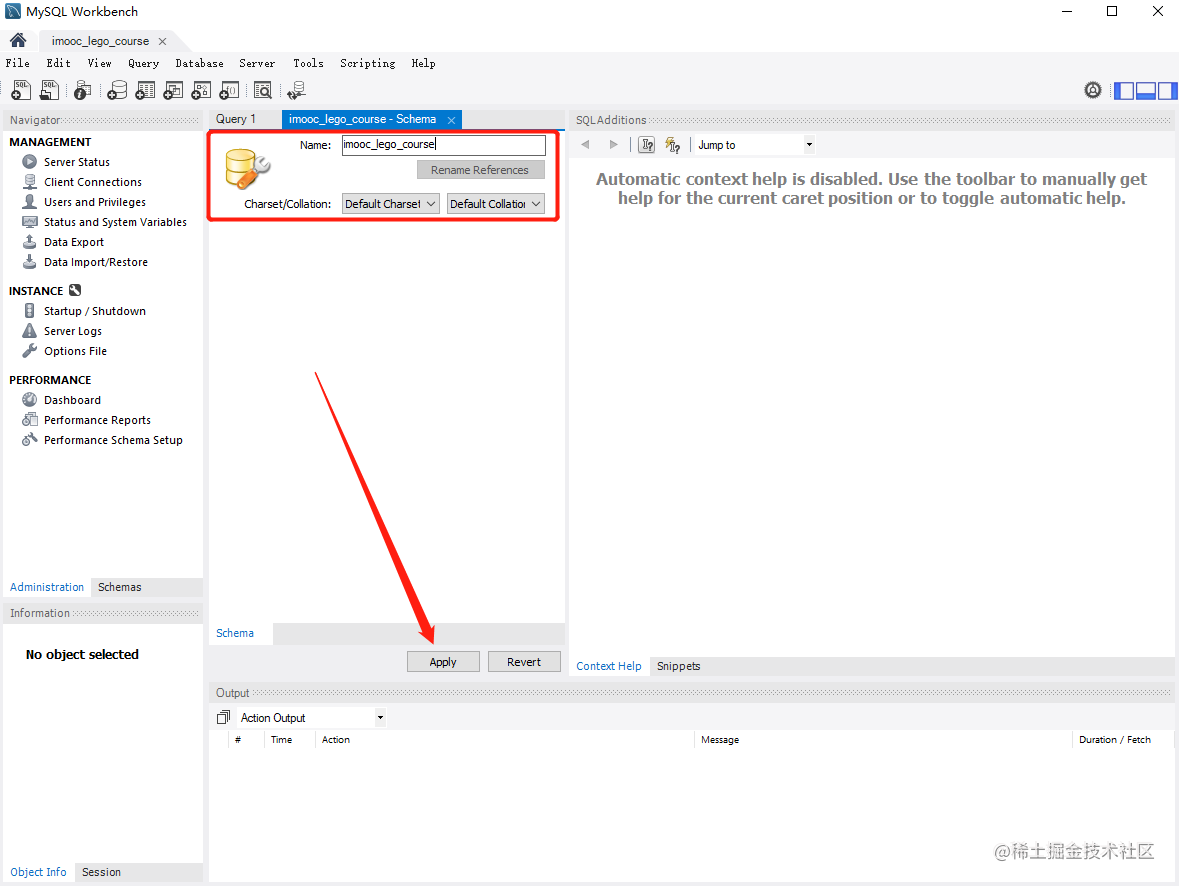Toggle the right SQL Additions panel visibility
Screen dimensions: 1179x886
pos(1167,91)
